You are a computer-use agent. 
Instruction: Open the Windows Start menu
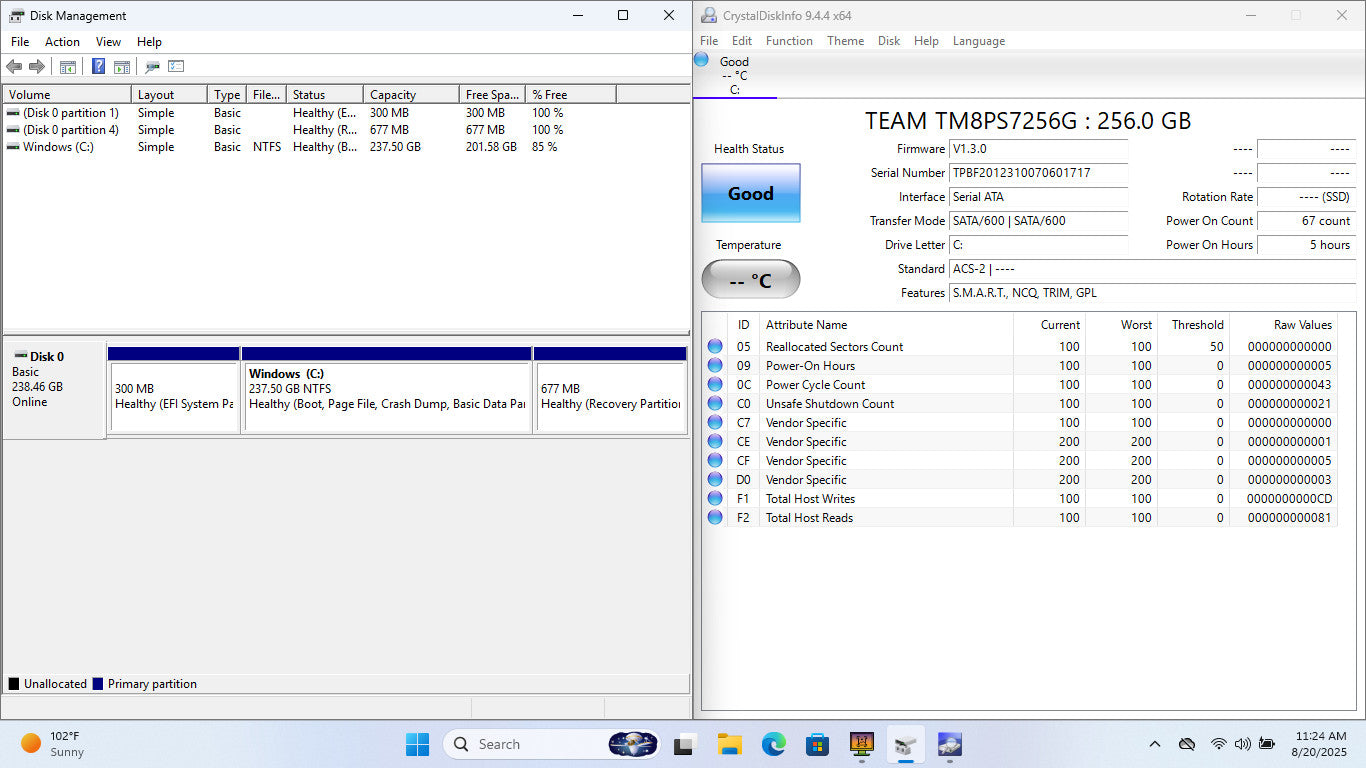coord(417,744)
